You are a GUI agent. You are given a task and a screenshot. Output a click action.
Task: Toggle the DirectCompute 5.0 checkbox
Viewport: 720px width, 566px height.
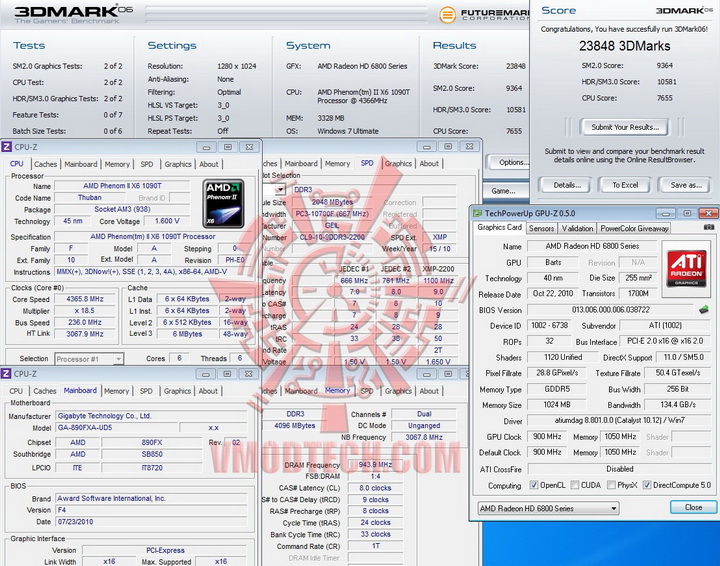pos(647,485)
